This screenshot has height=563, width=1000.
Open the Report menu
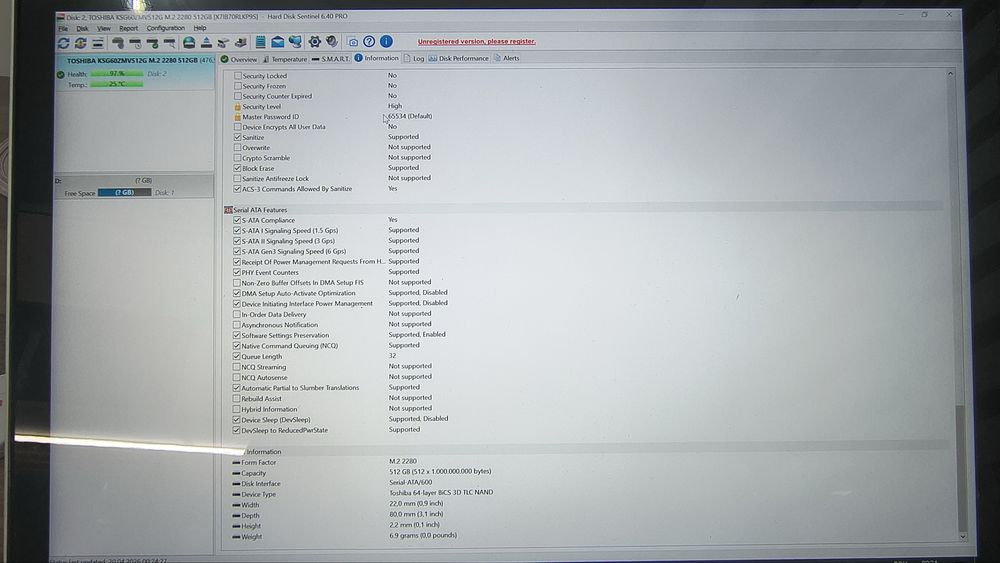[x=128, y=29]
